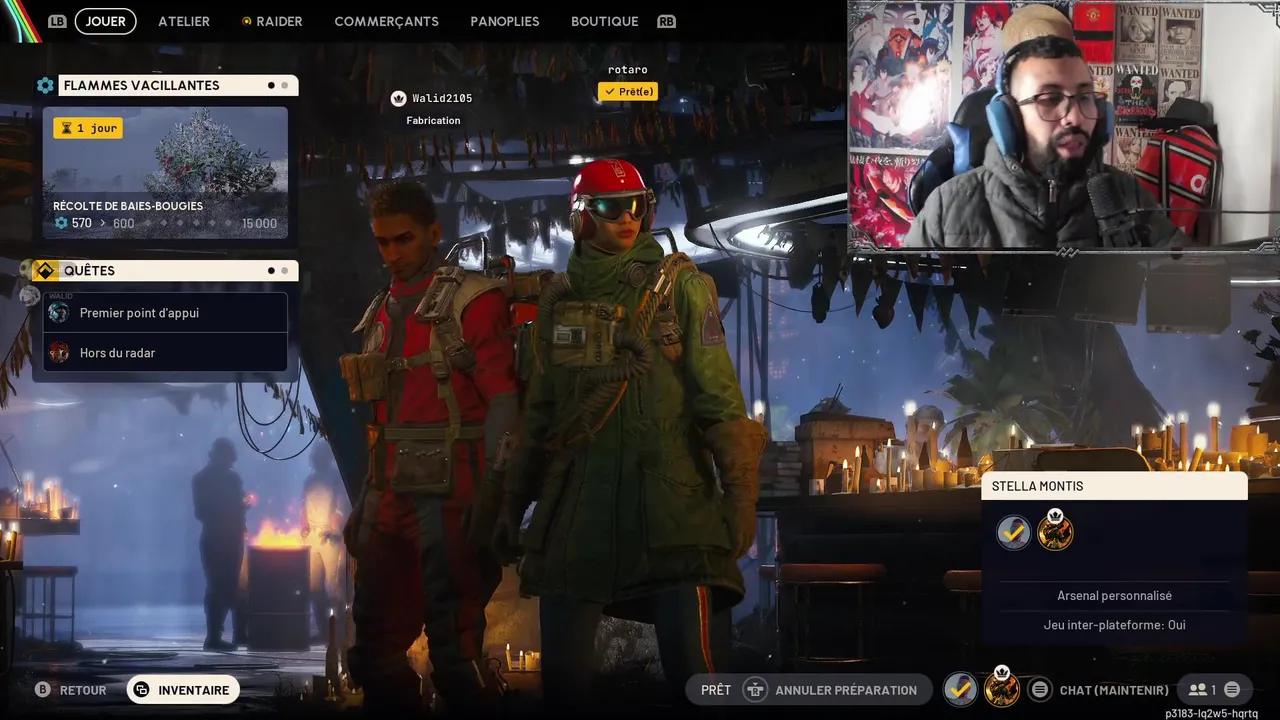Viewport: 1280px width, 720px height.
Task: Go back with the RETOUR label
Action: [83, 690]
